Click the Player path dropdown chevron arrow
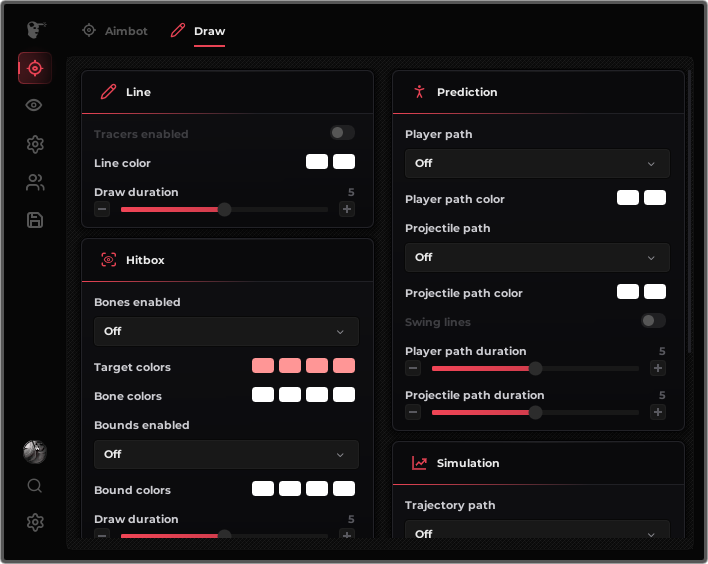 point(651,164)
